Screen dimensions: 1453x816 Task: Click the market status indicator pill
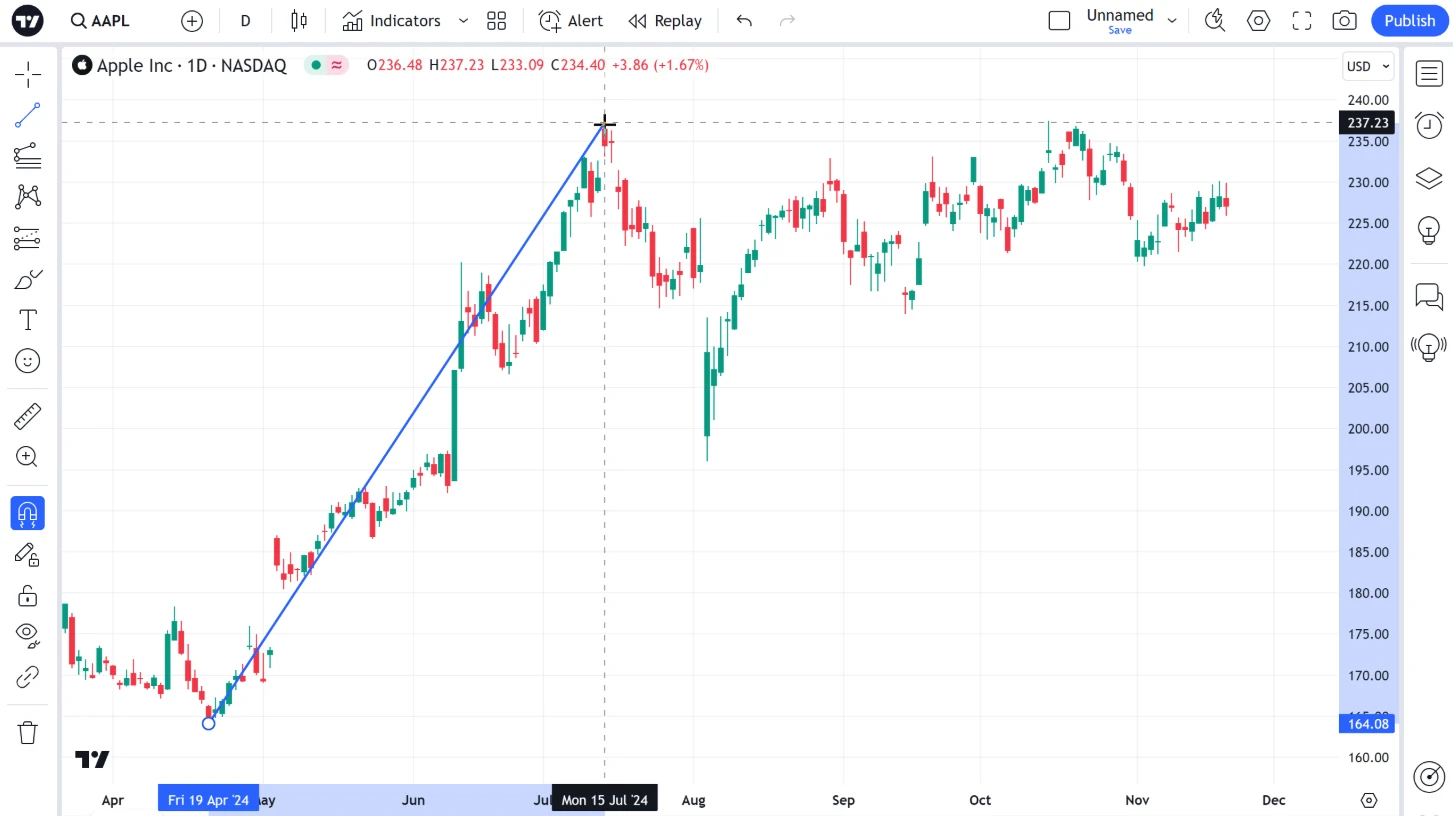pyautogui.click(x=328, y=66)
